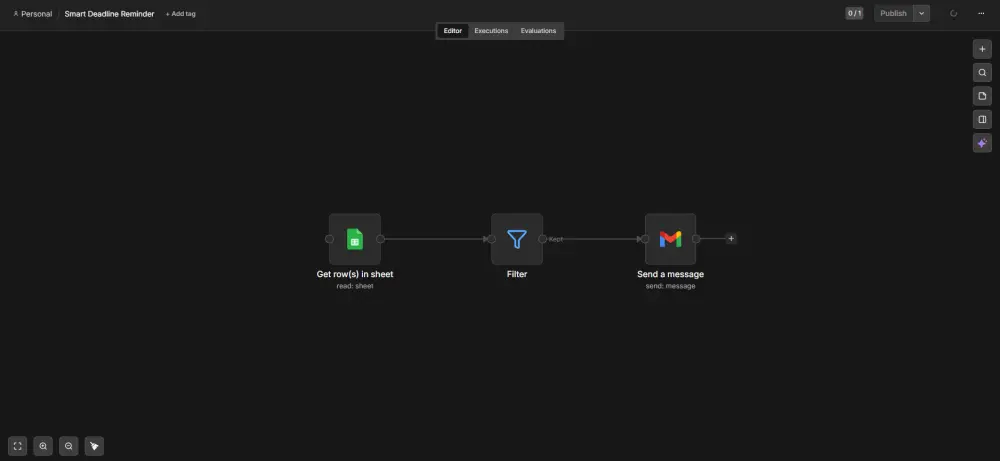Fit workflow to view
Image resolution: width=1000 pixels, height=461 pixels.
click(x=18, y=446)
